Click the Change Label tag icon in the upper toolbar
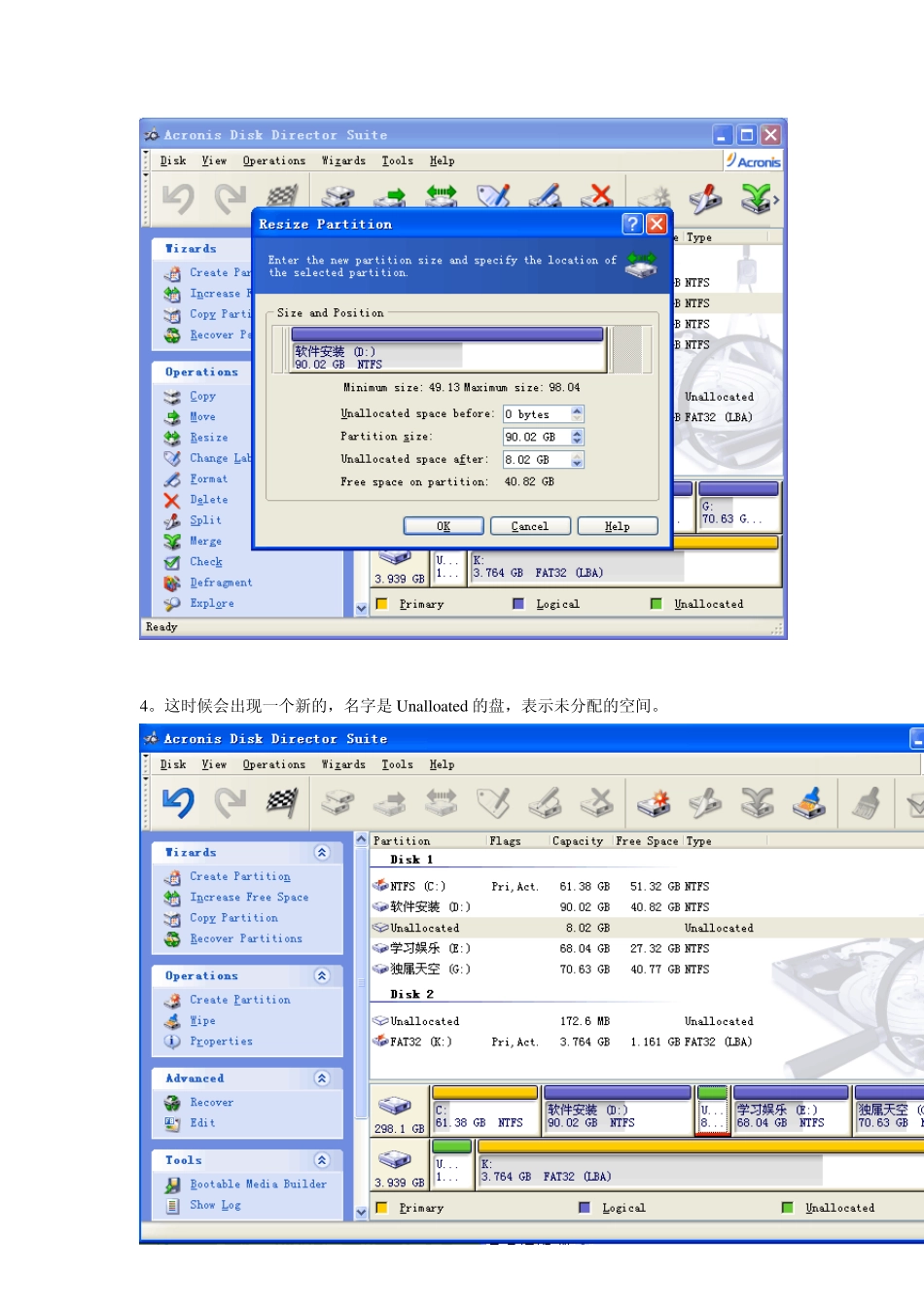The width and height of the screenshot is (924, 1307). pyautogui.click(x=493, y=196)
